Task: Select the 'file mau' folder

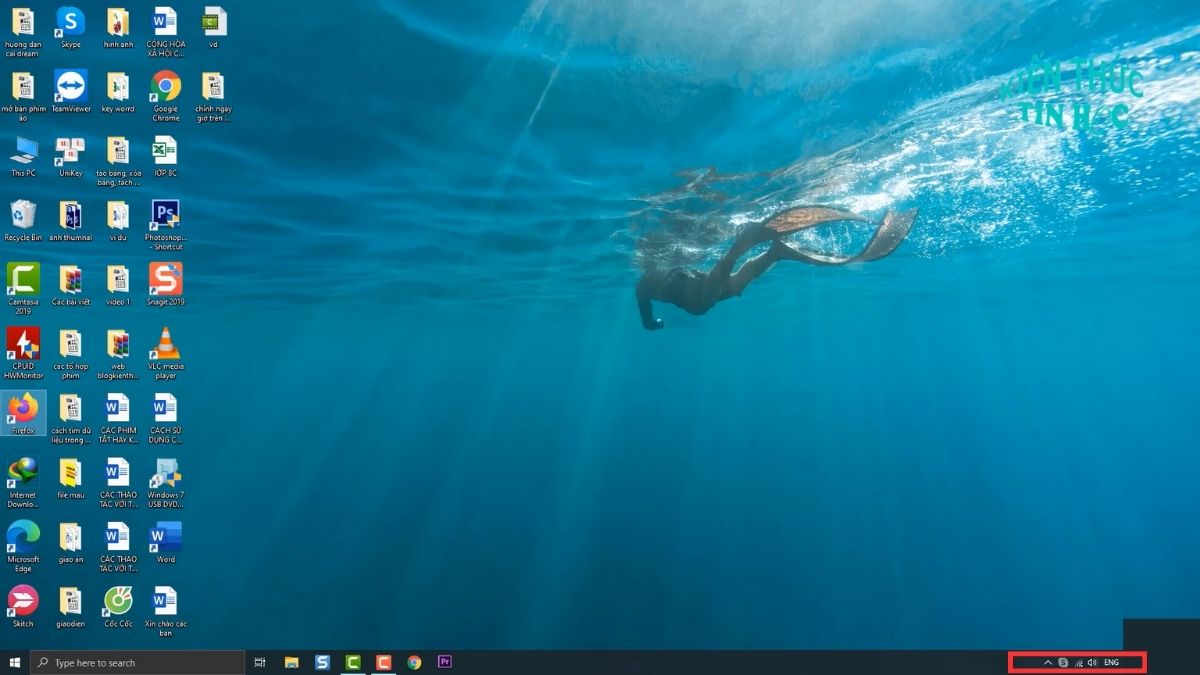Action: (70, 478)
